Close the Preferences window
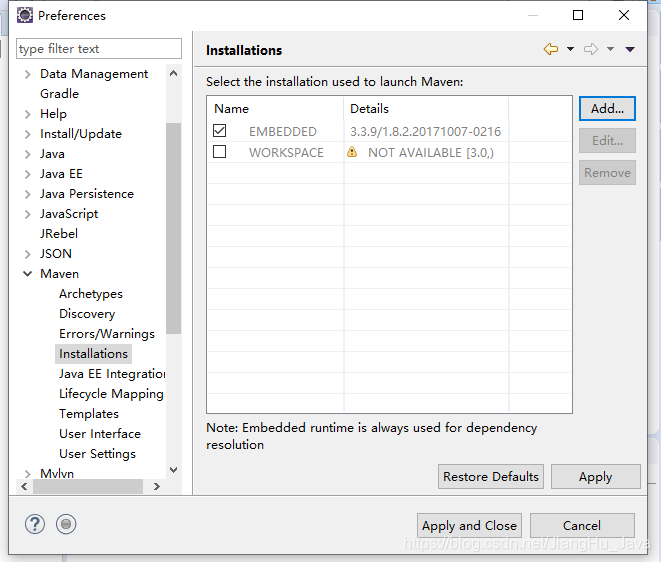This screenshot has width=661, height=562. [x=624, y=15]
